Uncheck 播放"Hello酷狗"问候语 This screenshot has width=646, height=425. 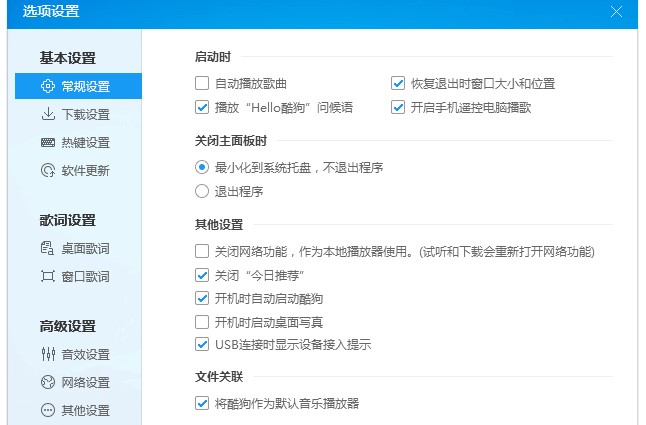pyautogui.click(x=202, y=107)
